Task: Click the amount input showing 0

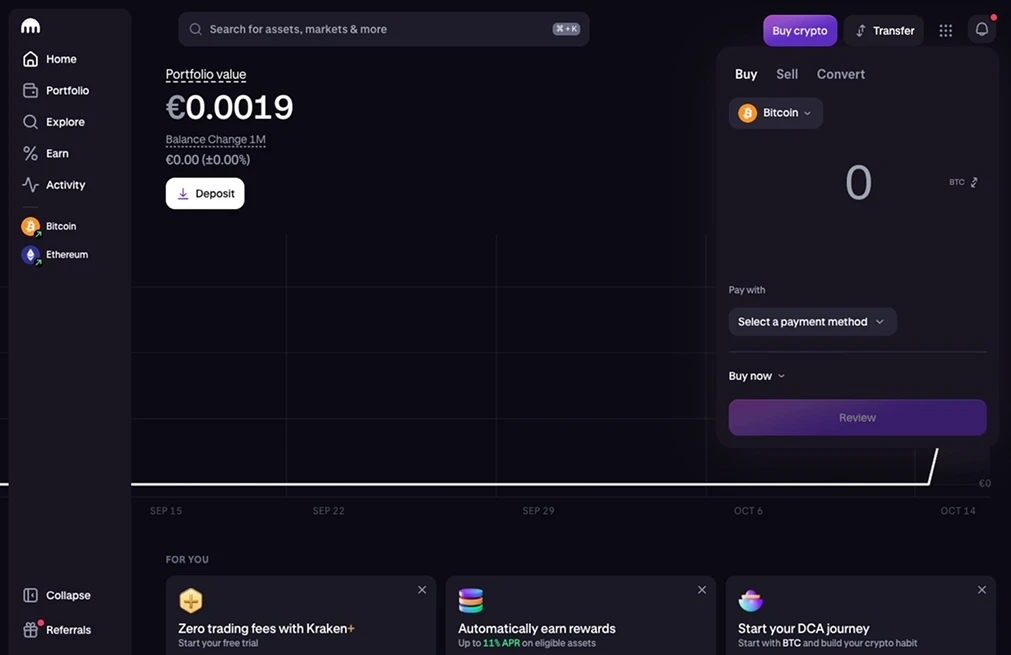Action: click(x=858, y=182)
